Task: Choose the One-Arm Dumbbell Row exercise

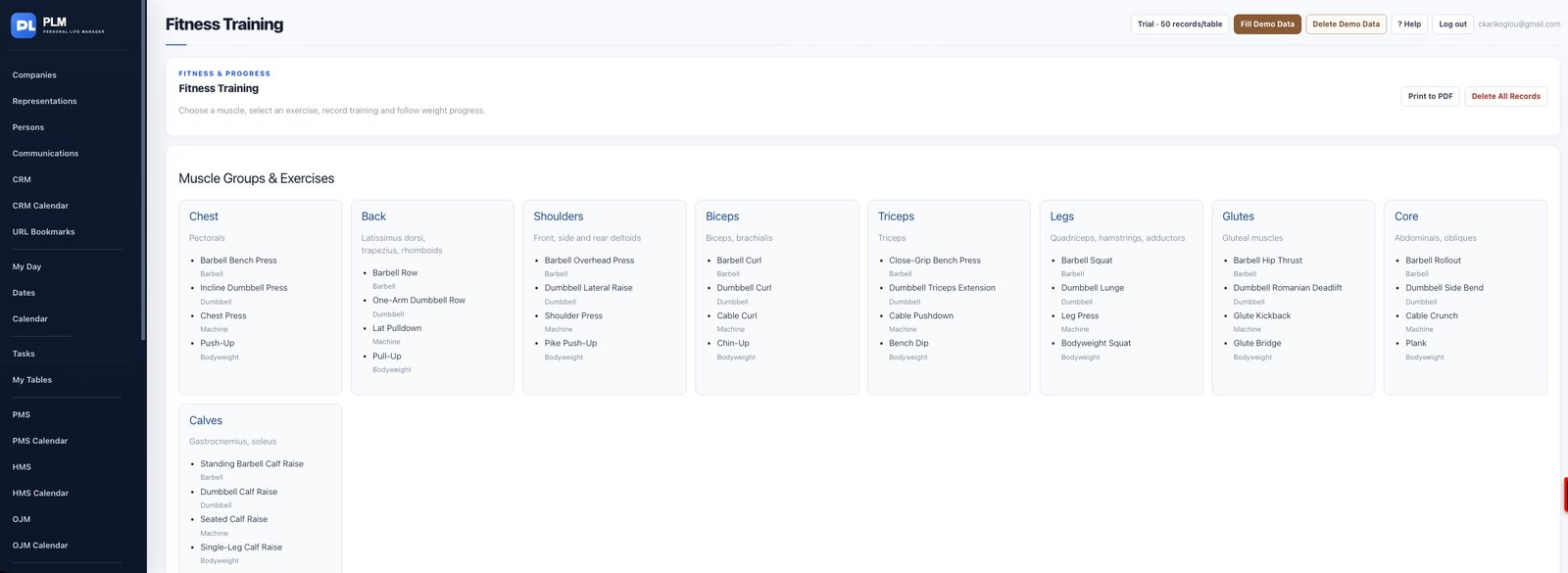Action: [418, 301]
